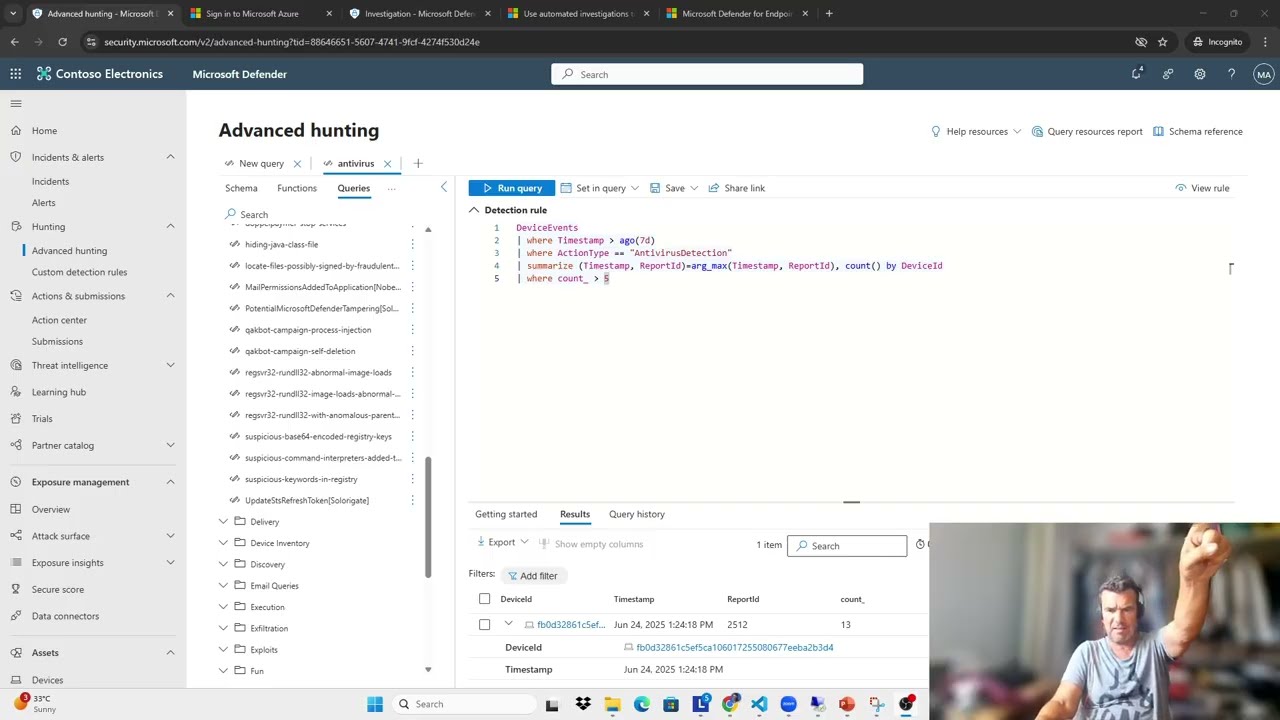Open the Getting started tab
Image resolution: width=1280 pixels, height=720 pixels.
pyautogui.click(x=506, y=514)
